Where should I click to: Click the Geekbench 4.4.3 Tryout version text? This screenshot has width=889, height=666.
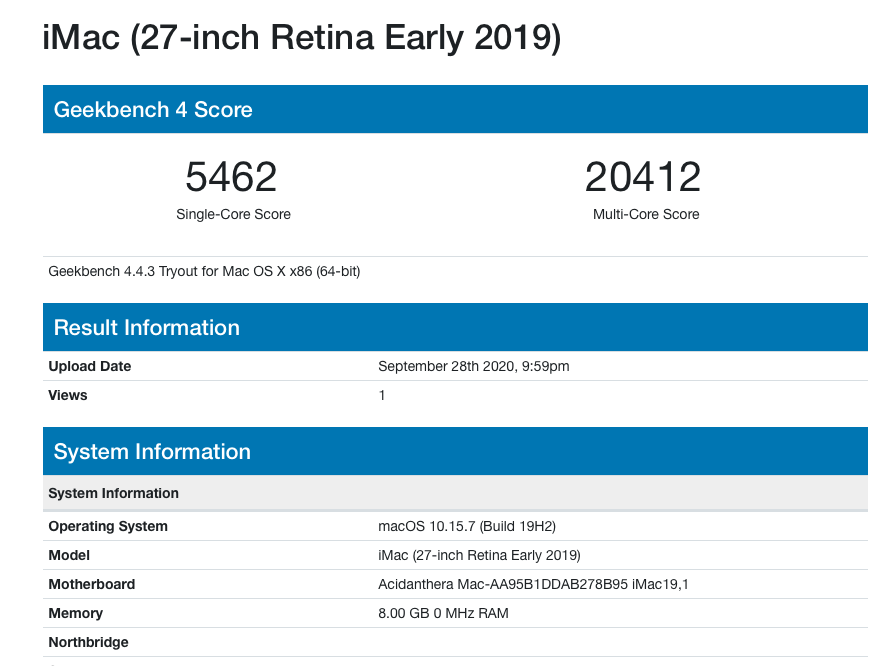(204, 271)
